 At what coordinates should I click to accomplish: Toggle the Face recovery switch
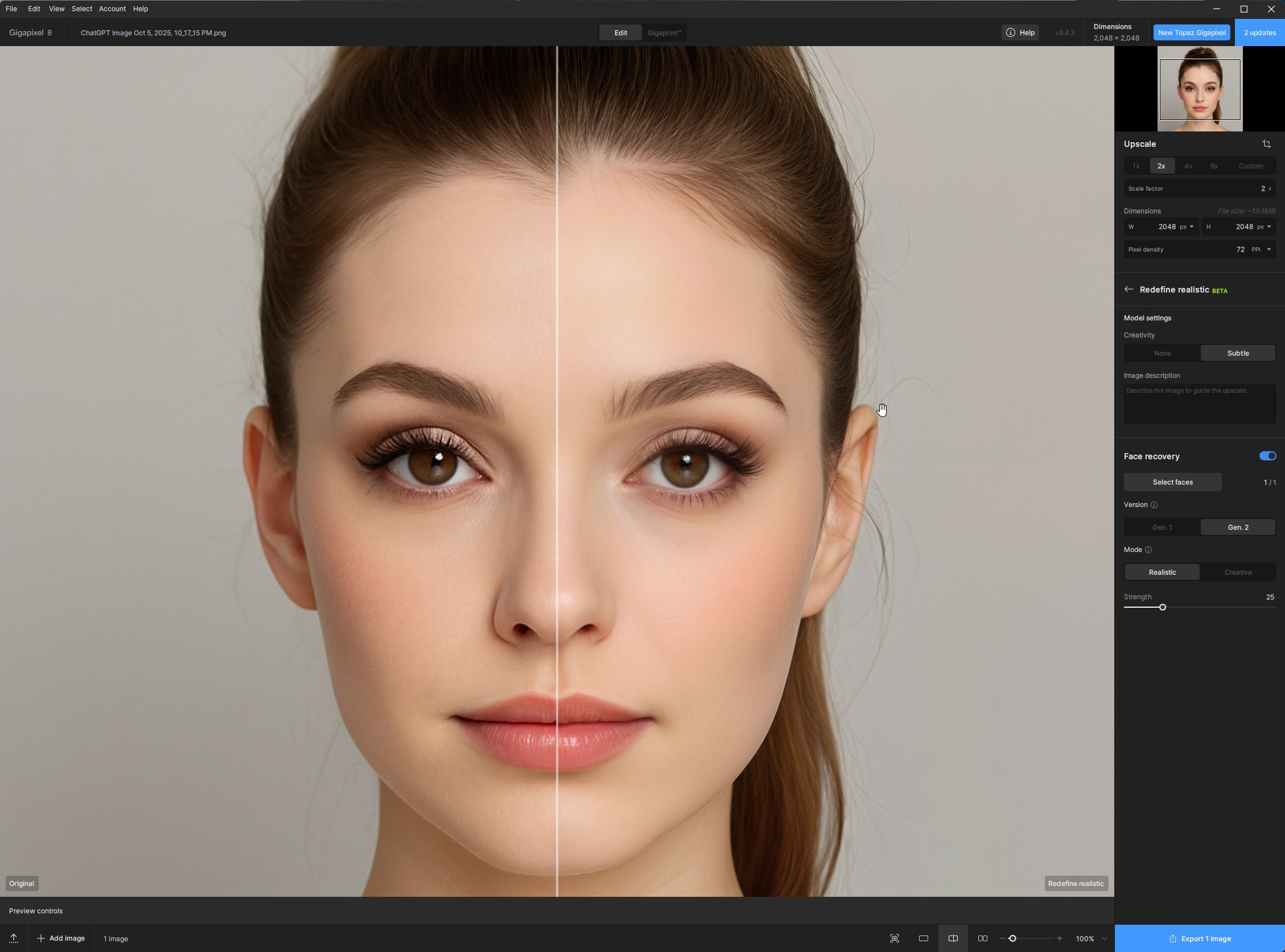(1267, 456)
